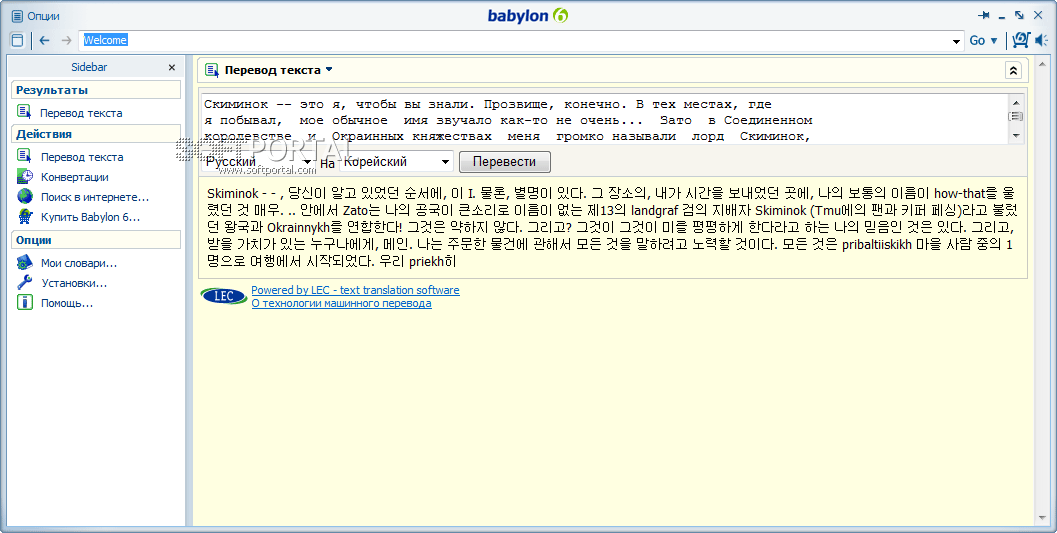Open Конвертации in sidebar
This screenshot has height=533, width=1057.
75,177
